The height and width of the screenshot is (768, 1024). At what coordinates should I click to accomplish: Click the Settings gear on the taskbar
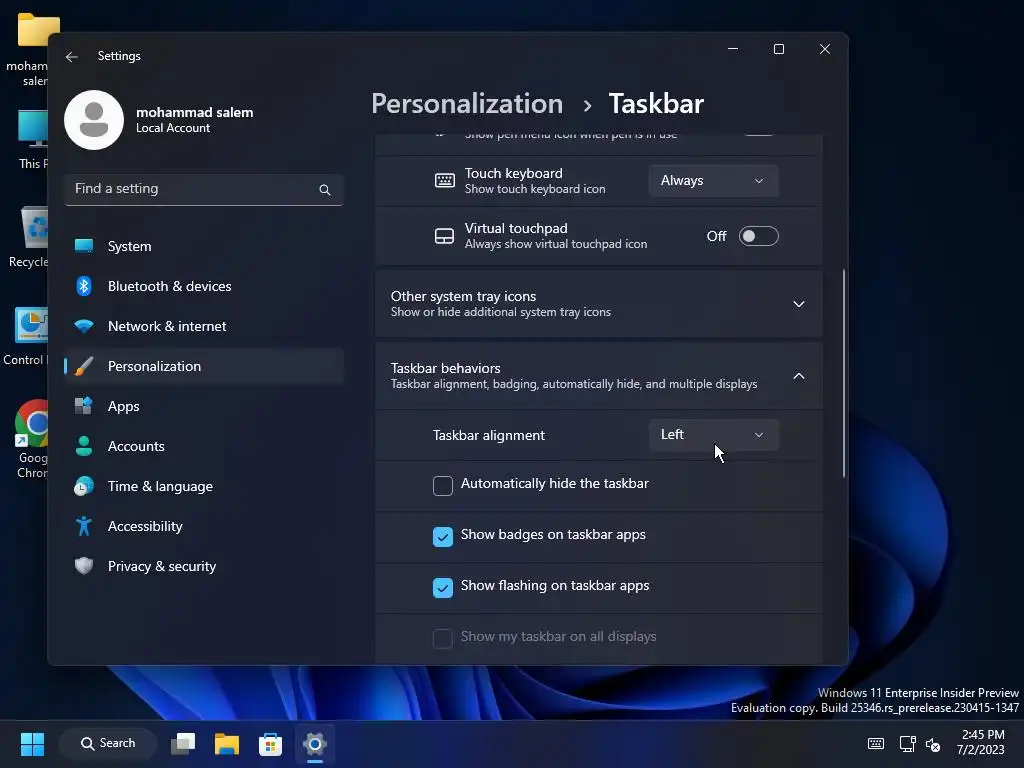click(314, 744)
